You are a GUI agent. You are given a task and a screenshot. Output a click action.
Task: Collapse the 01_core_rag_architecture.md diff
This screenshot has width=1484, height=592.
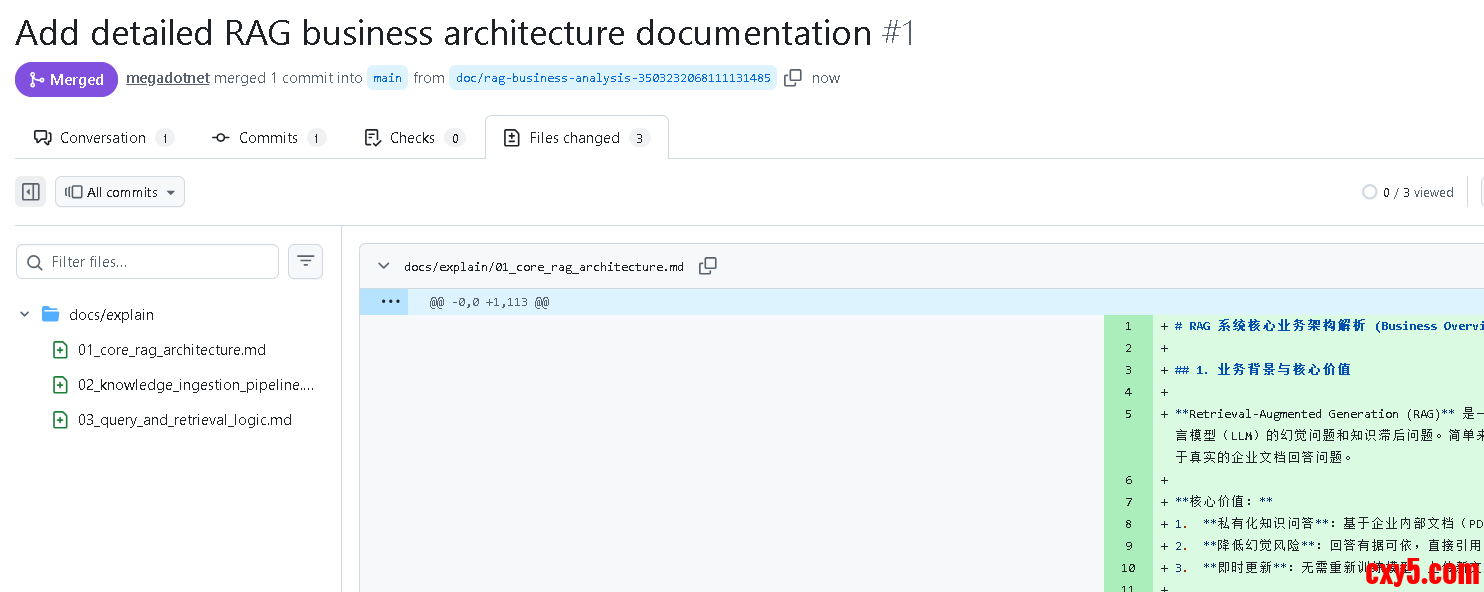coord(383,266)
